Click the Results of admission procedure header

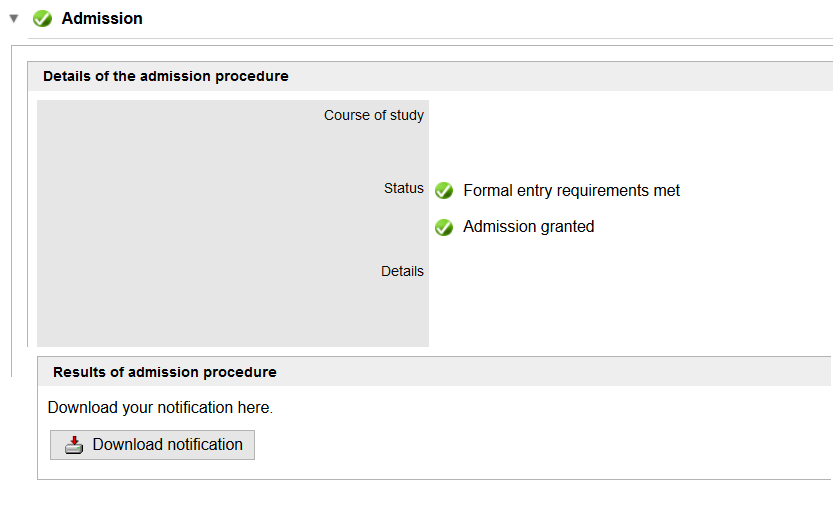(x=165, y=372)
